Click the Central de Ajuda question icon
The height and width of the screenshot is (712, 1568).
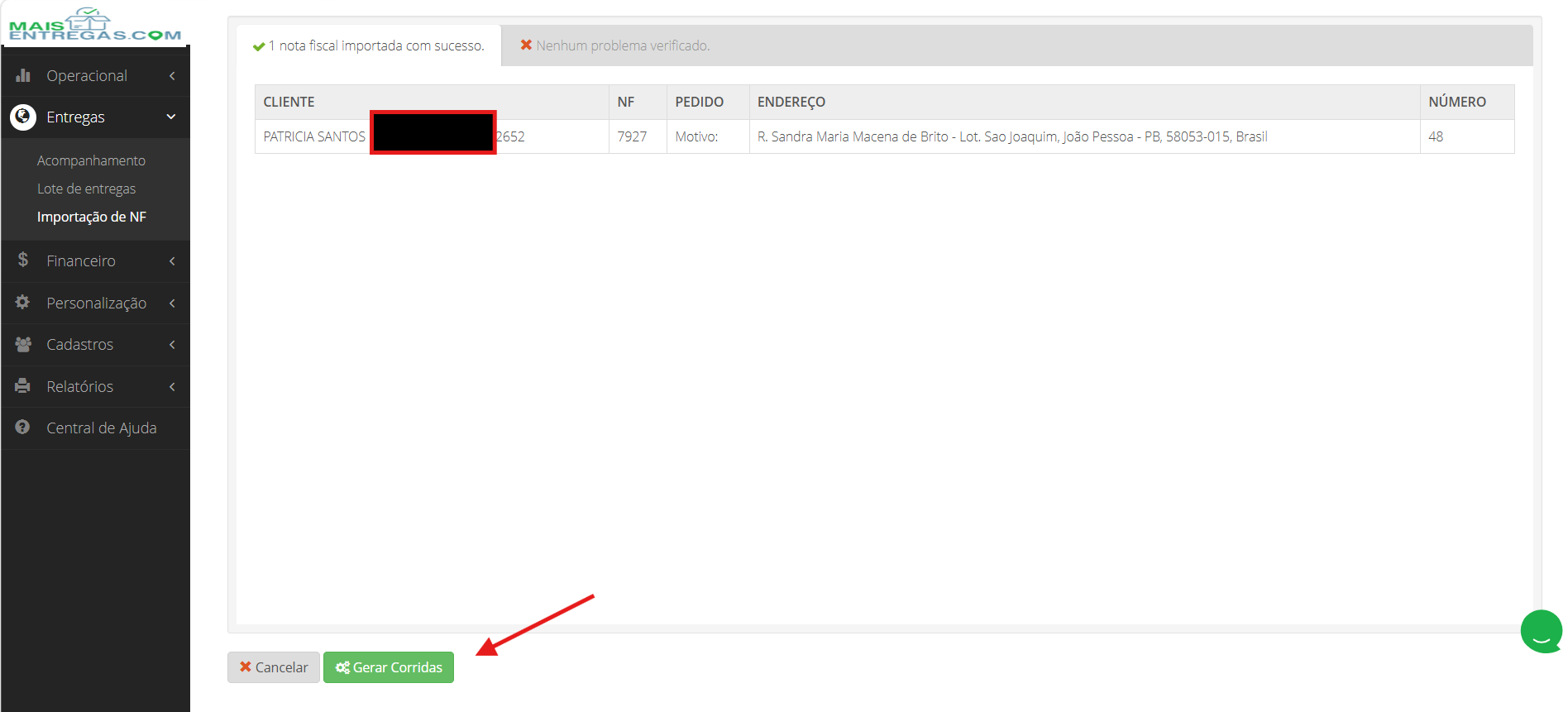click(x=23, y=428)
